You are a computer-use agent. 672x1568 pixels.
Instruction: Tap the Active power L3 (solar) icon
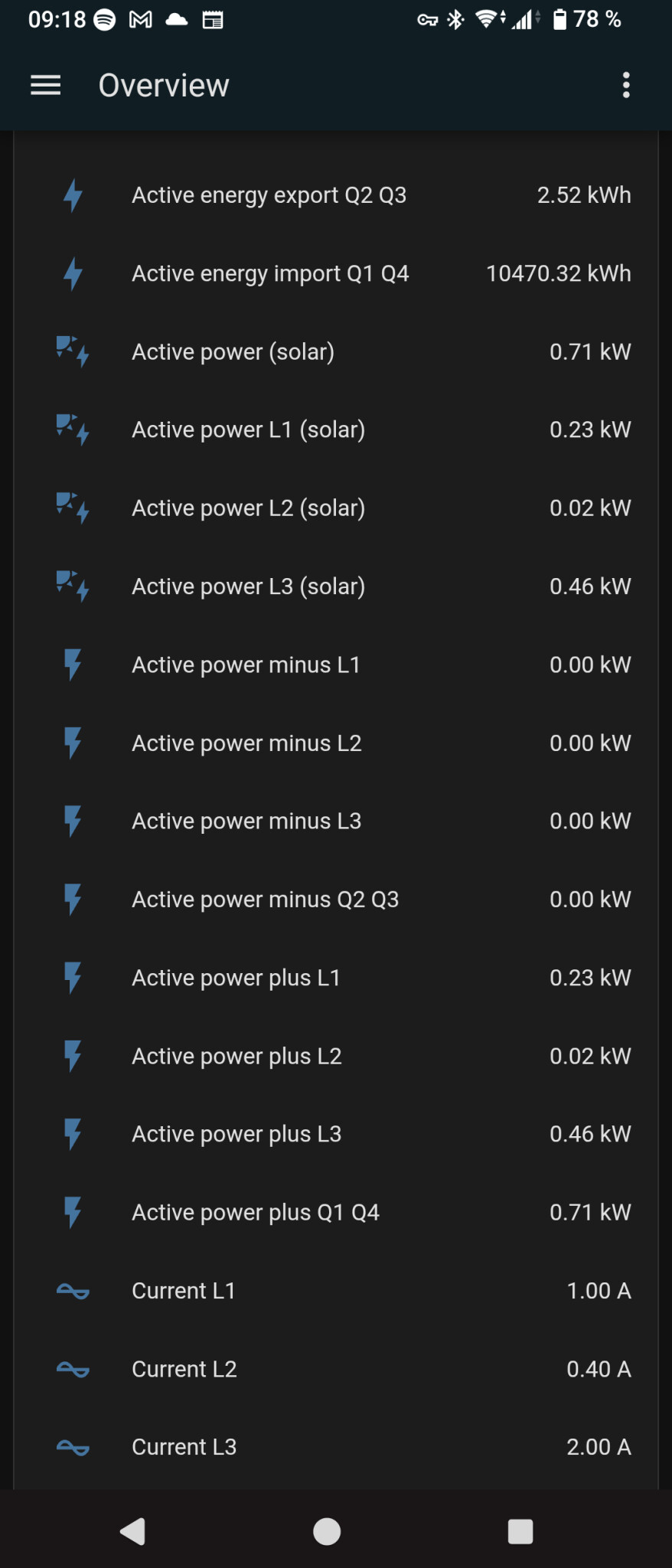(x=73, y=586)
